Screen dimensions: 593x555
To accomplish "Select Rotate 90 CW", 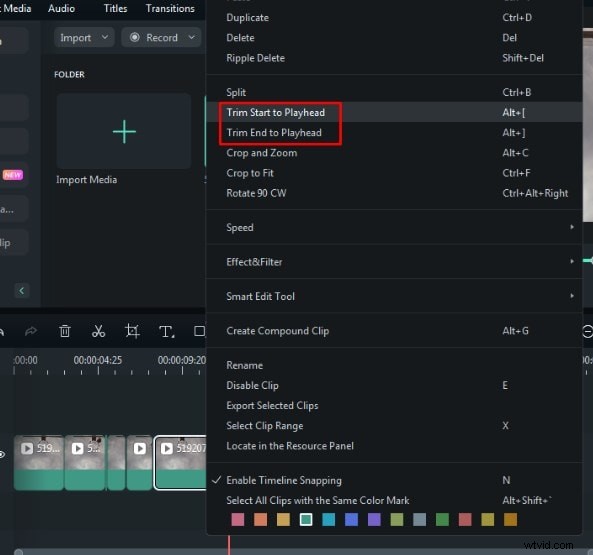I will [x=393, y=193].
